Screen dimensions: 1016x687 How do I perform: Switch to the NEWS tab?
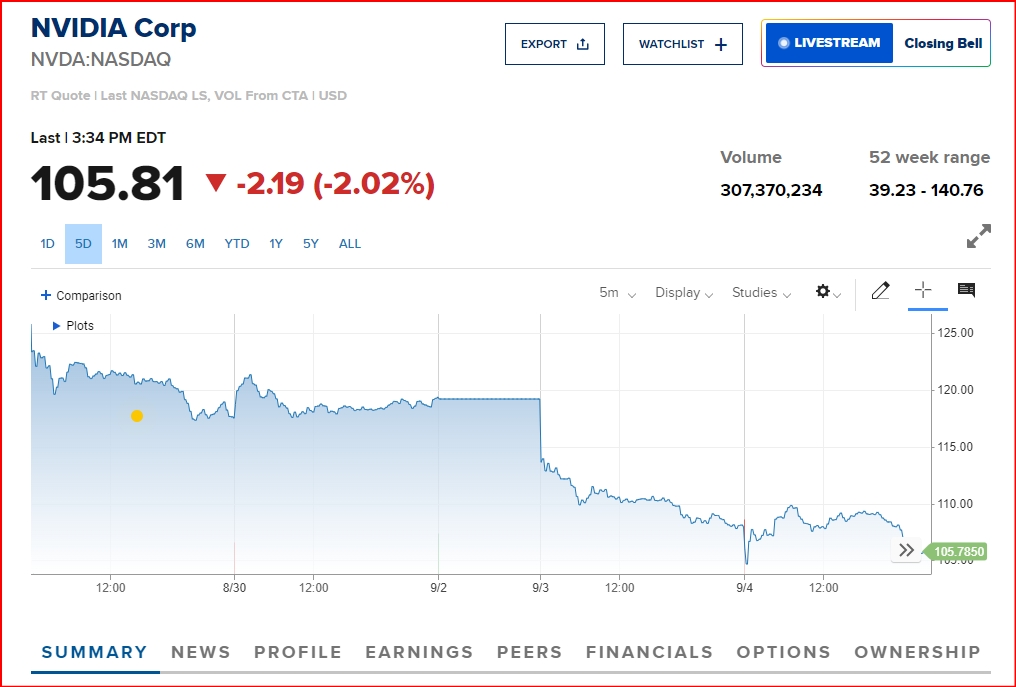point(201,652)
